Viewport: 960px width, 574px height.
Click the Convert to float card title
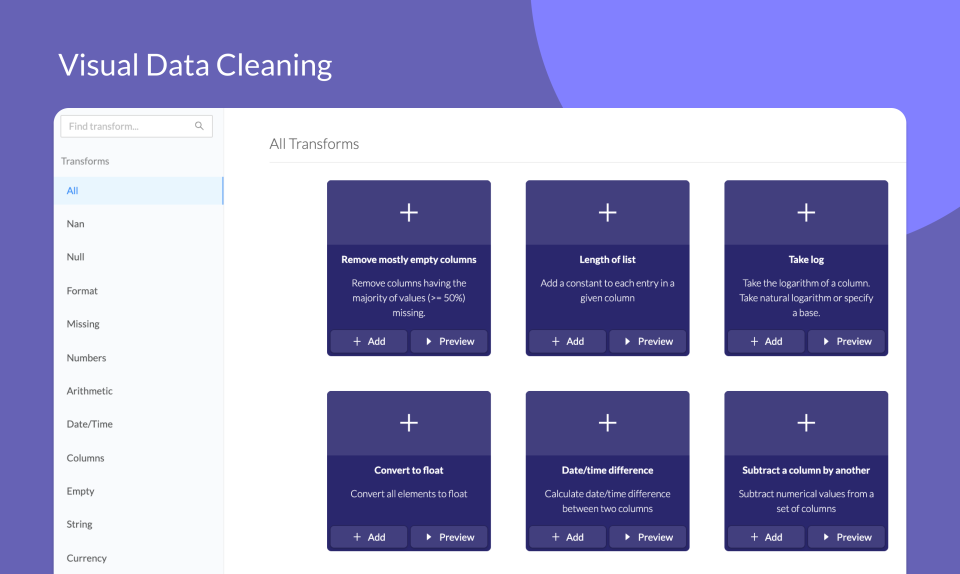(409, 470)
